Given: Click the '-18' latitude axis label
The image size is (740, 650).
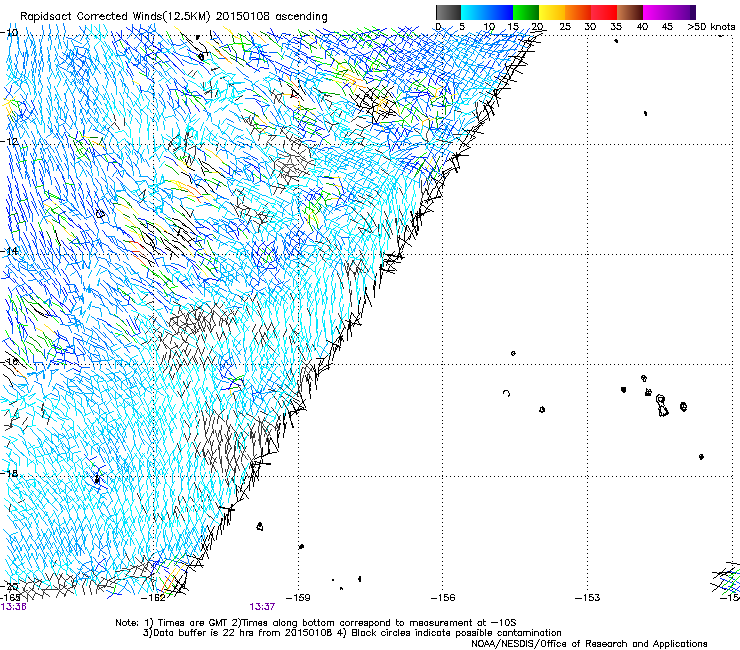Looking at the screenshot, I should click(9, 473).
